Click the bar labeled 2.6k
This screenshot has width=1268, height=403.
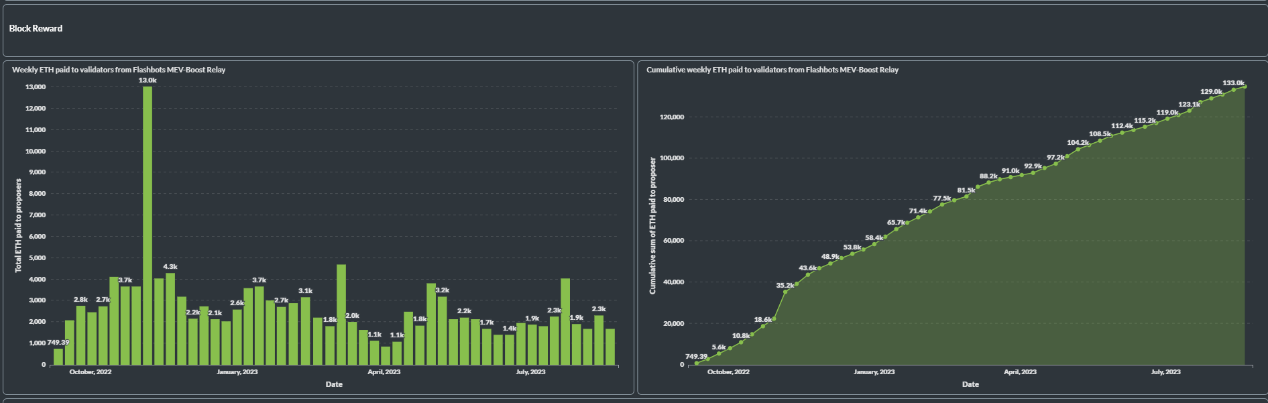pos(237,336)
